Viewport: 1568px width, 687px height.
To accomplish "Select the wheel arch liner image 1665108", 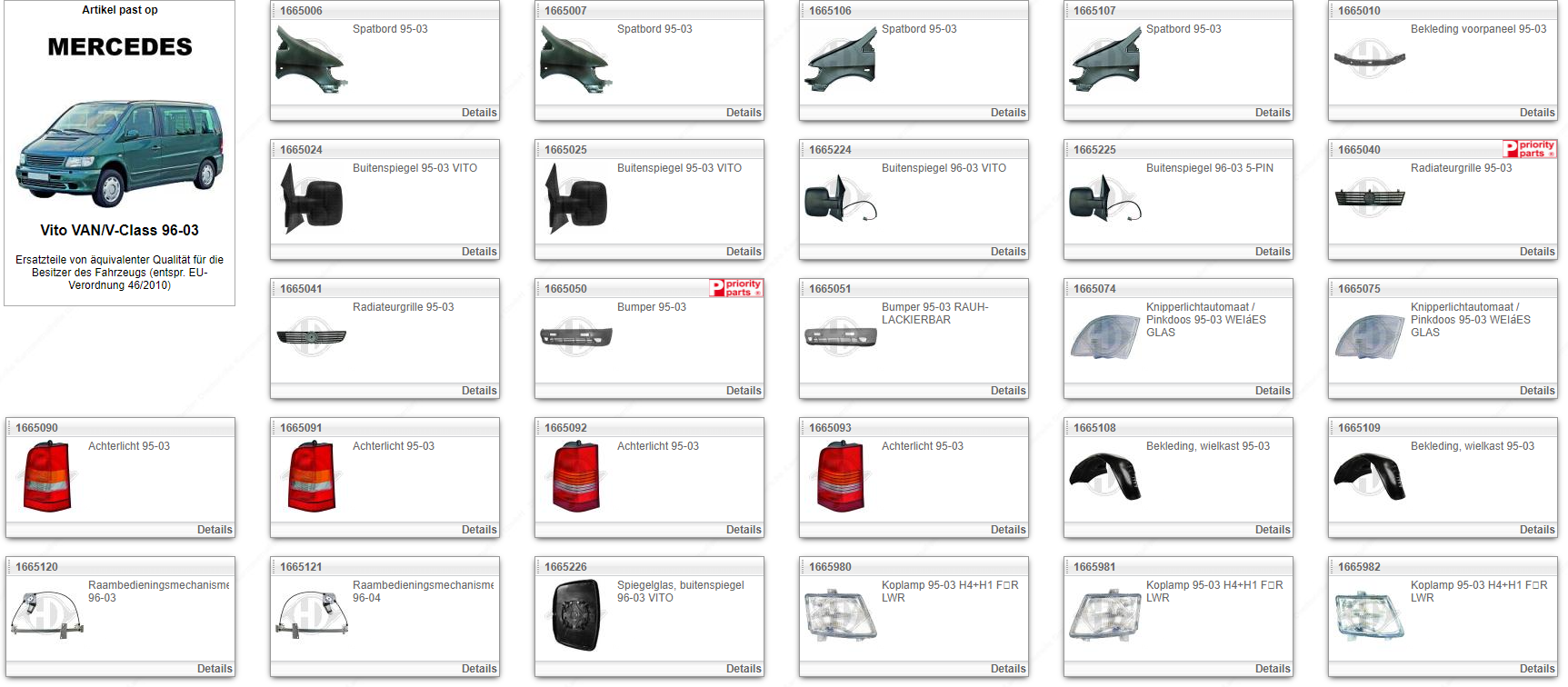I will point(1104,476).
